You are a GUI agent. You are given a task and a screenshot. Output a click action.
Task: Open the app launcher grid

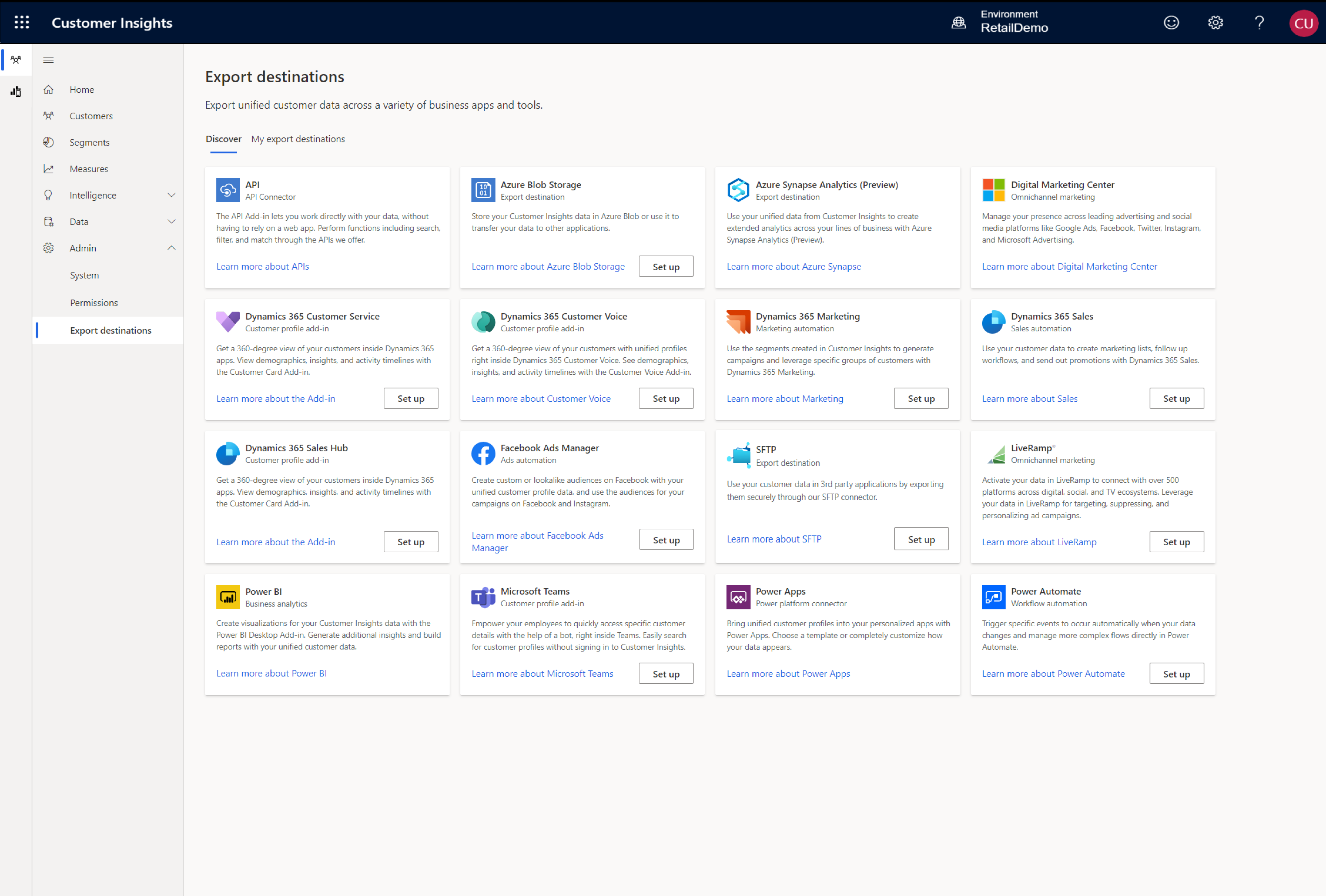(x=22, y=22)
